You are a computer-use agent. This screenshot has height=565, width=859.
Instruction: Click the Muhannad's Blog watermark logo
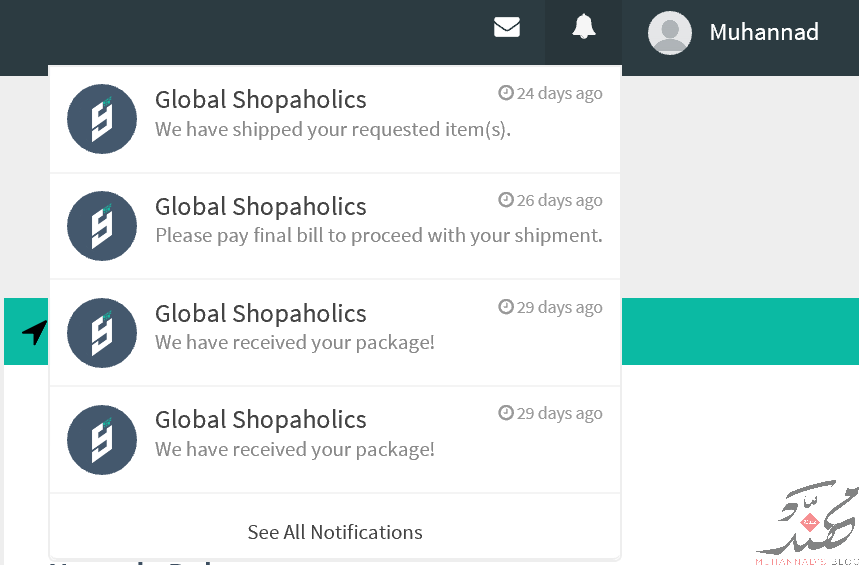point(808,523)
